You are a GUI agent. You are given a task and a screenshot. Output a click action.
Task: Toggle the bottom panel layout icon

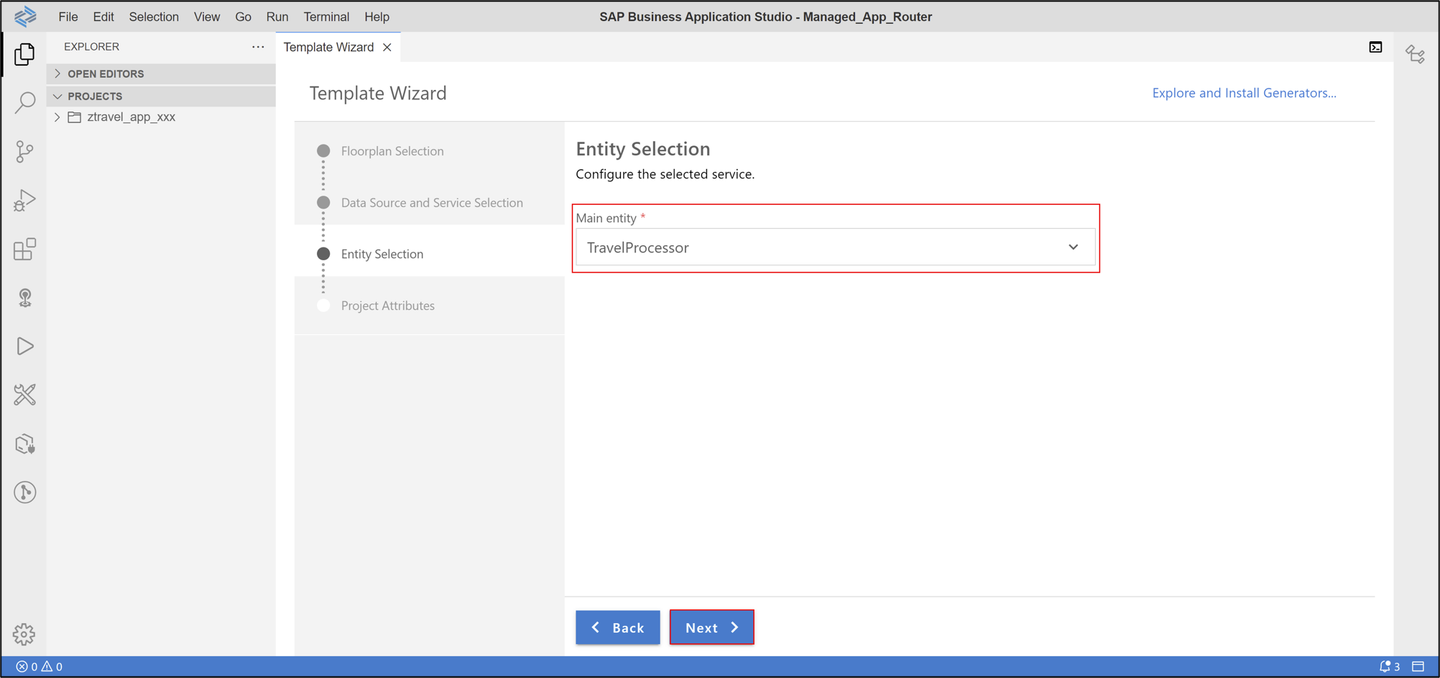[1418, 666]
